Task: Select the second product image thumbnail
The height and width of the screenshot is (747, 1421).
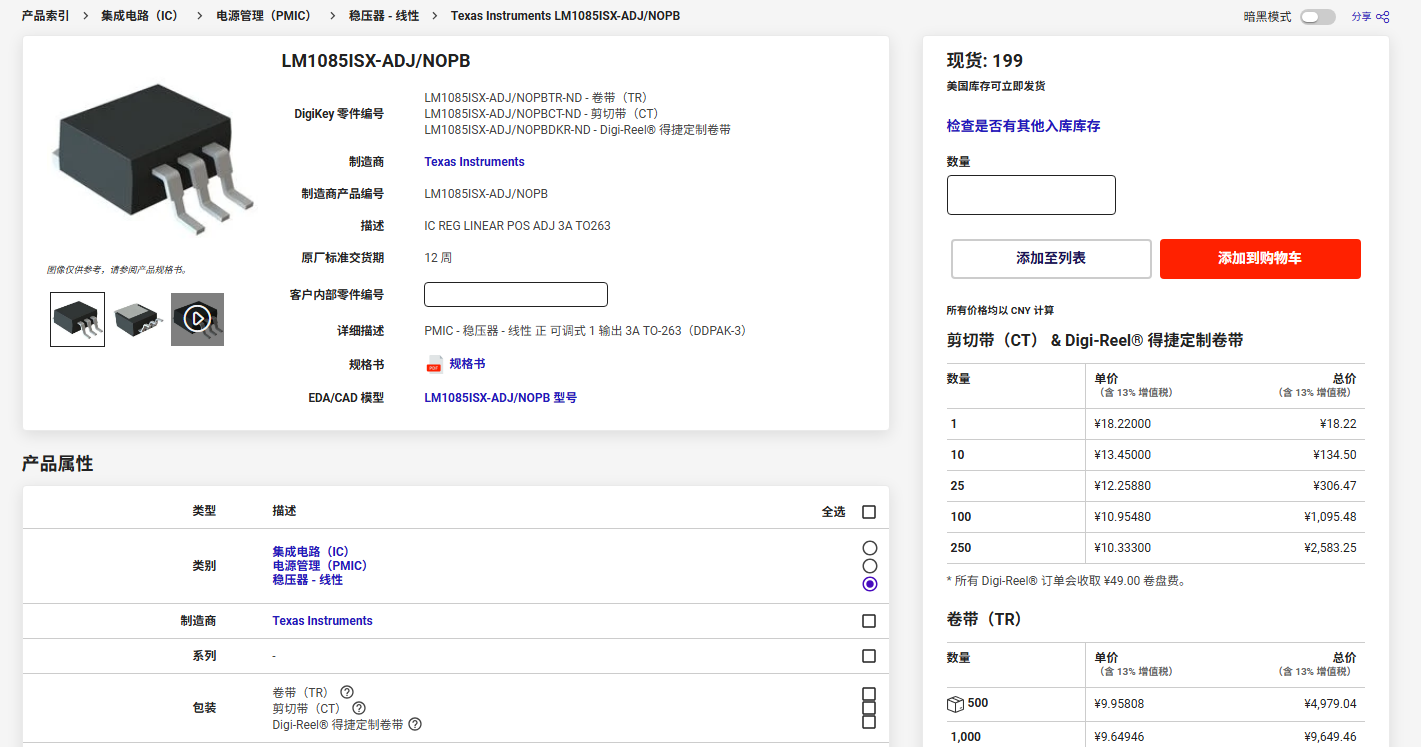Action: coord(137,319)
